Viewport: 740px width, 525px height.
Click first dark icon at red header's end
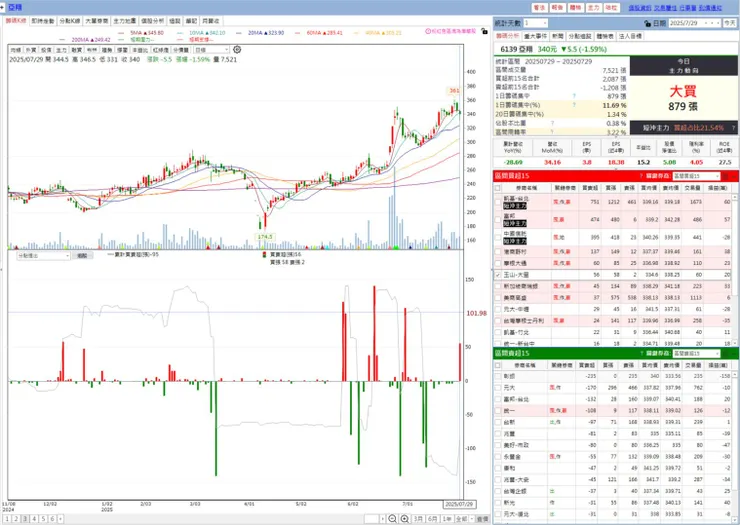726,176
